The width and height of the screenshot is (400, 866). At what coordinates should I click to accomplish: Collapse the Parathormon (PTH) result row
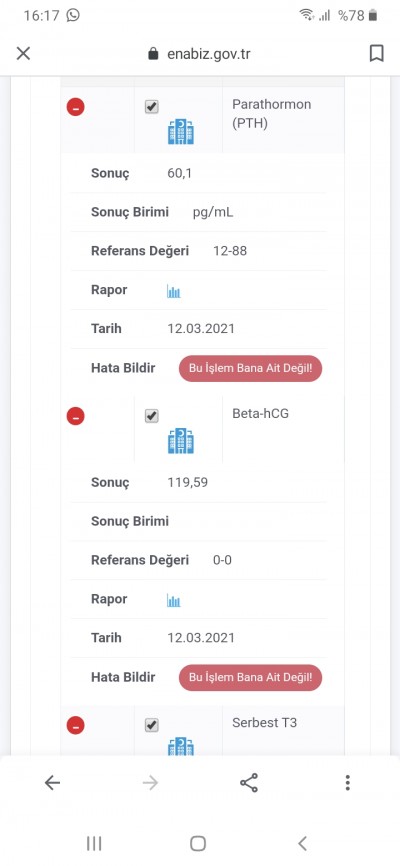[x=76, y=107]
